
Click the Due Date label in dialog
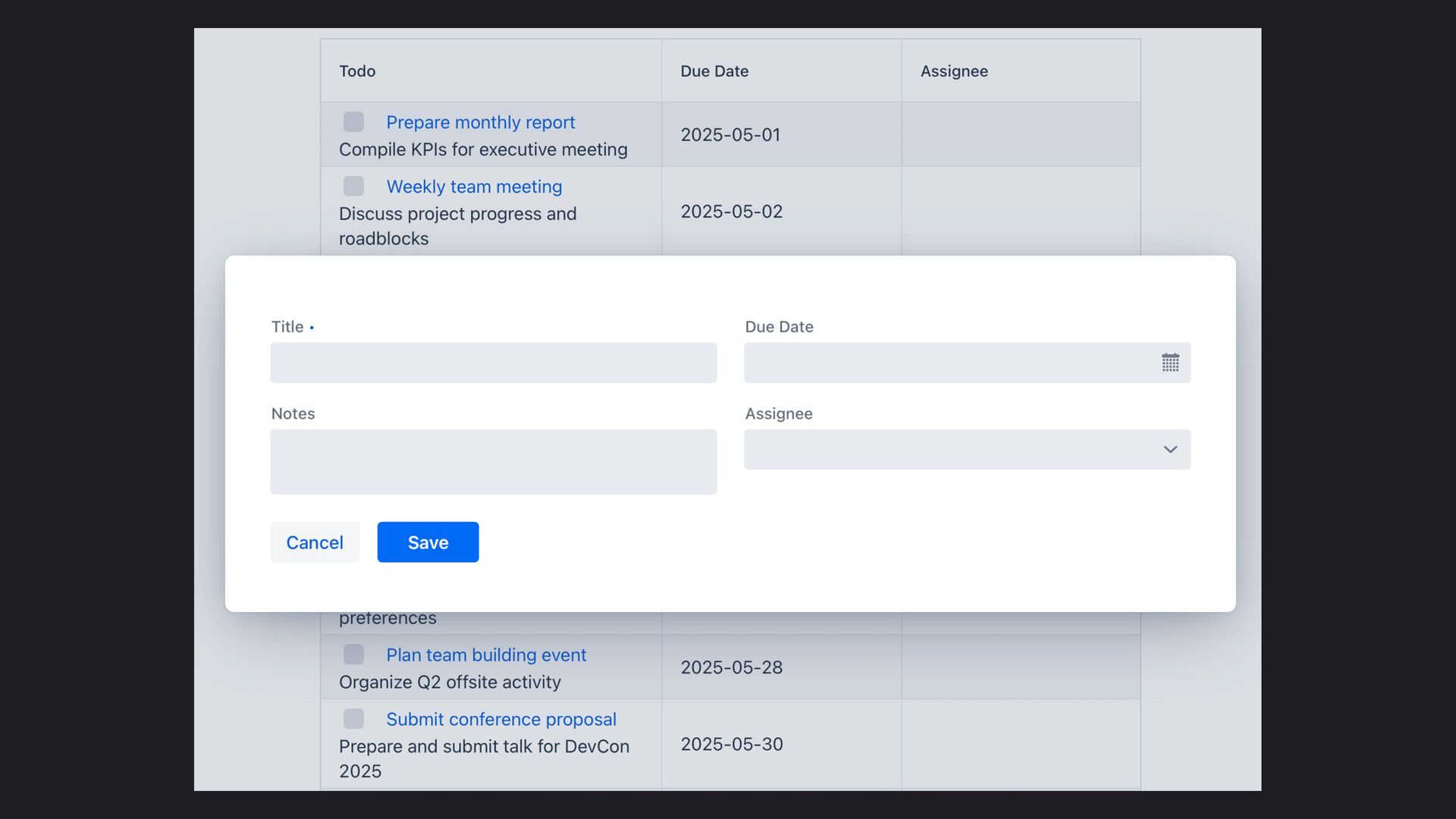779,327
